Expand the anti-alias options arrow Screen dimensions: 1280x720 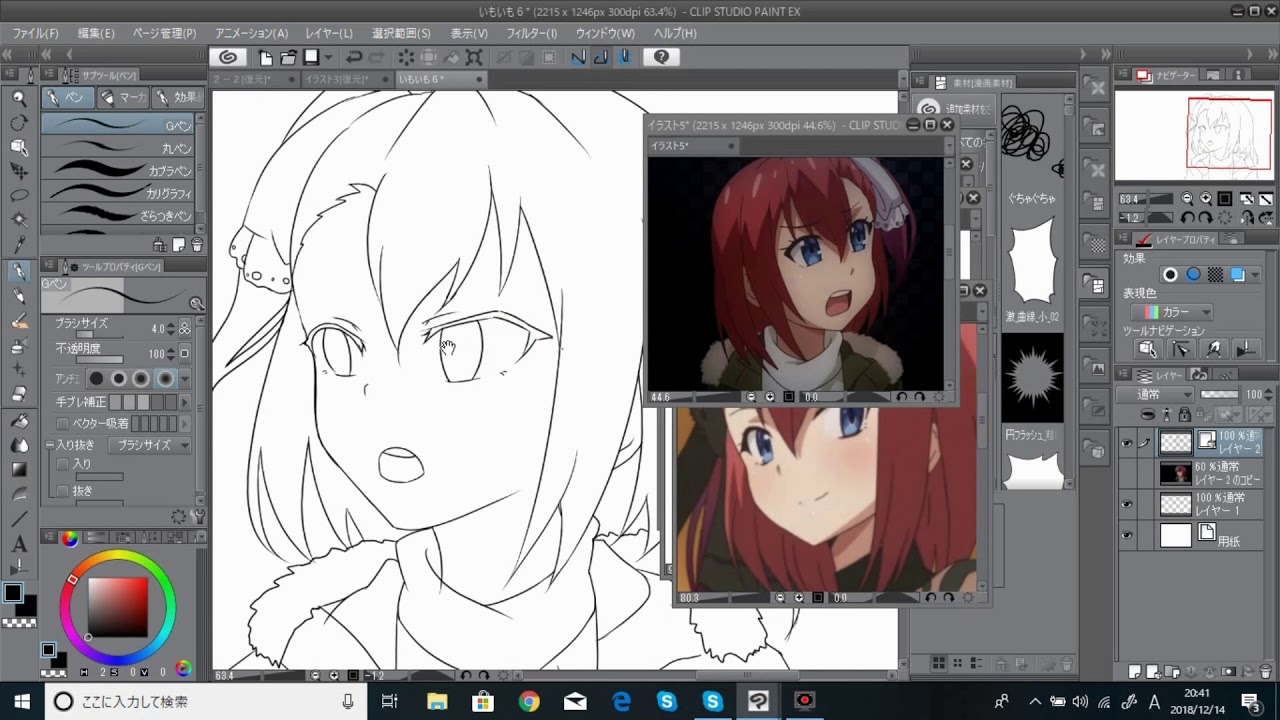185,379
